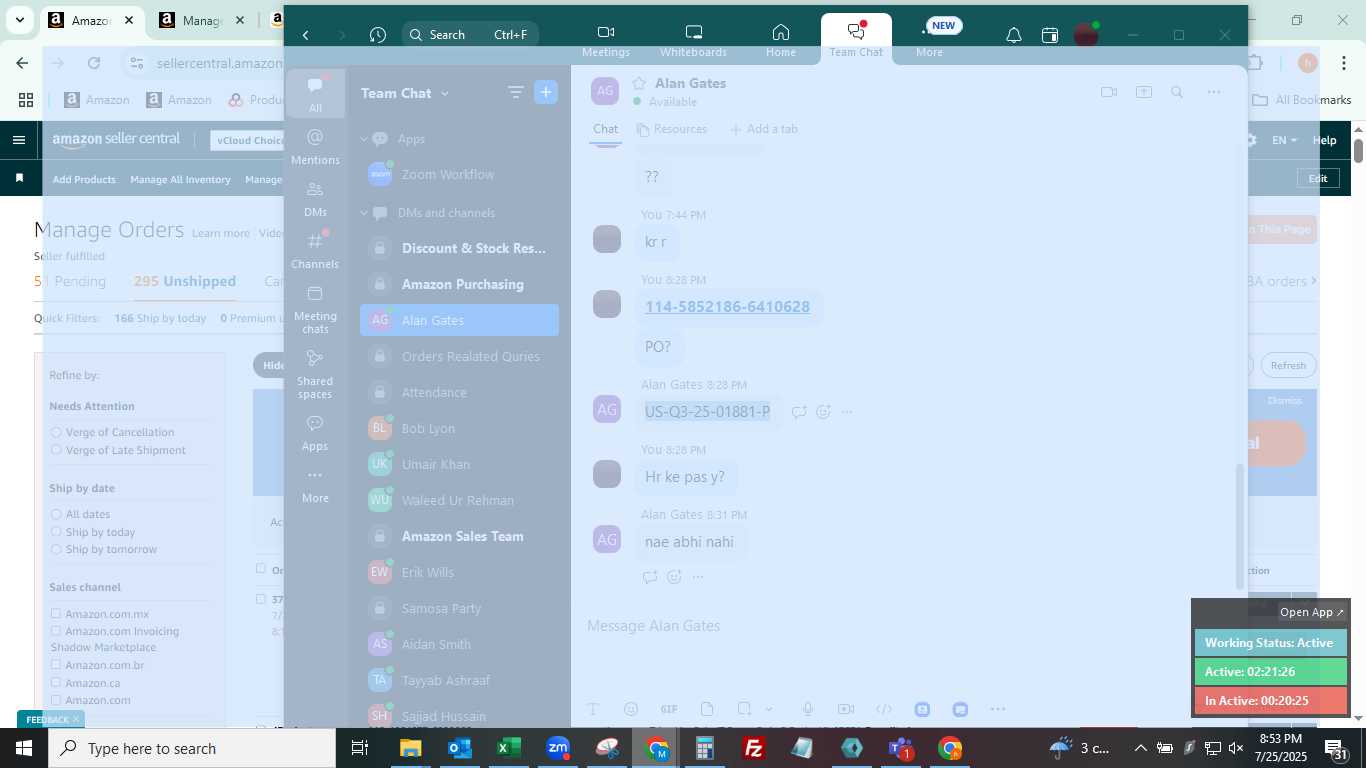
Task: Start a video call with Alan Gates
Action: point(1109,92)
